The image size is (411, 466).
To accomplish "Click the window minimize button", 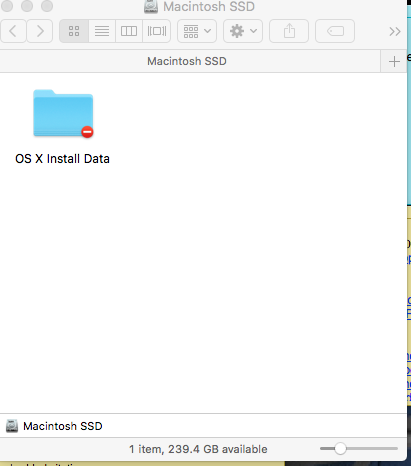I will (27, 6).
